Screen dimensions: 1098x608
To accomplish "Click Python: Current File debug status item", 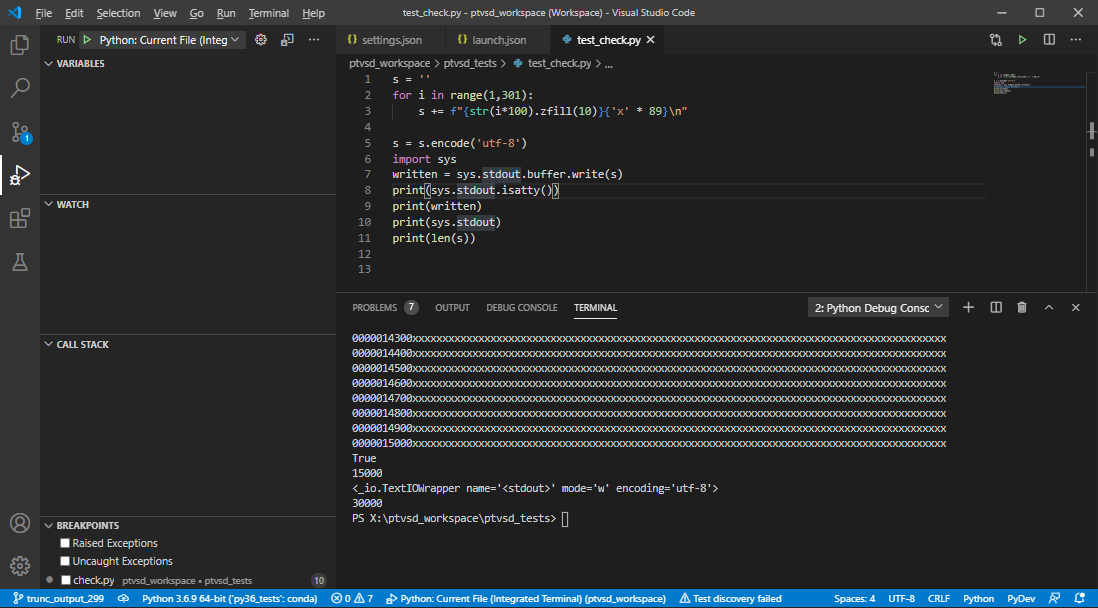I will coord(526,599).
